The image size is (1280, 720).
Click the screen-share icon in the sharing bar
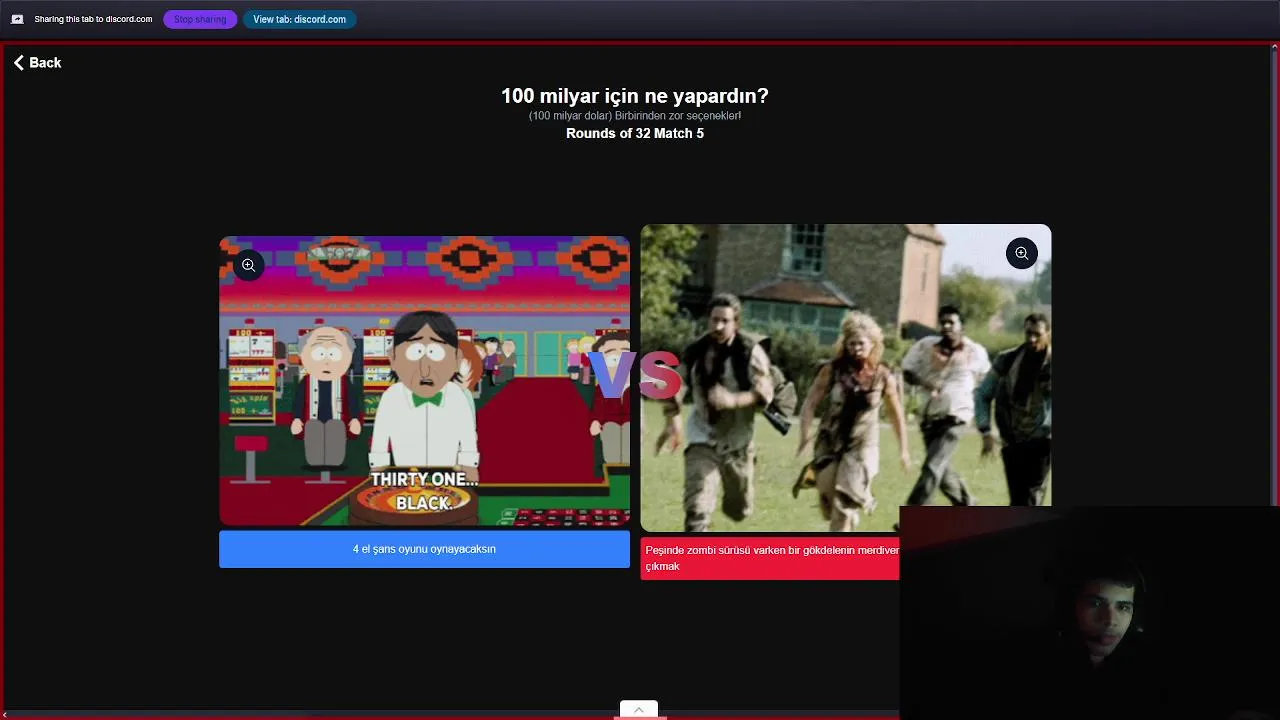(x=17, y=19)
